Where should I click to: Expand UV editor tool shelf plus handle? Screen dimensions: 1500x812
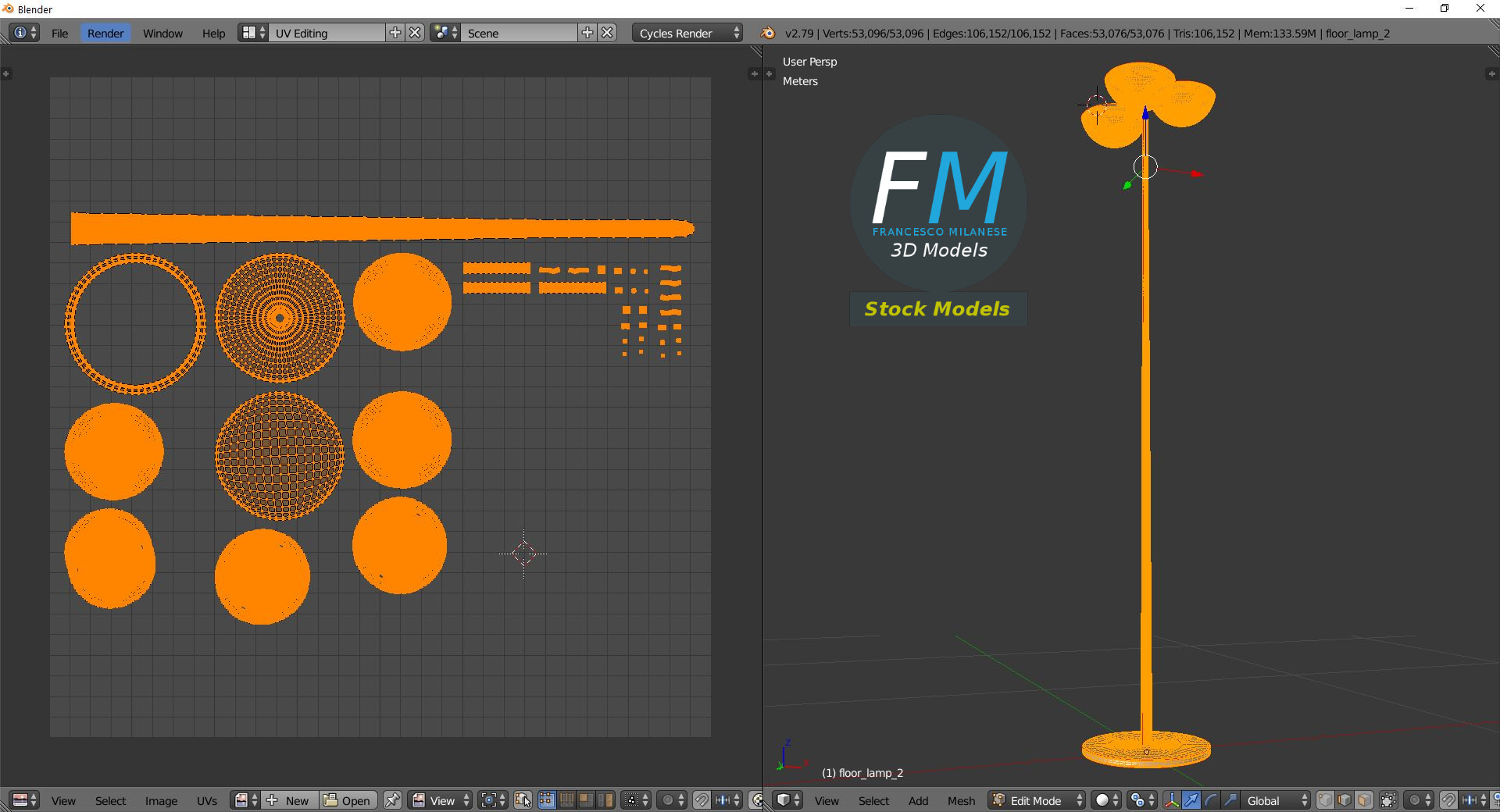tap(6, 74)
